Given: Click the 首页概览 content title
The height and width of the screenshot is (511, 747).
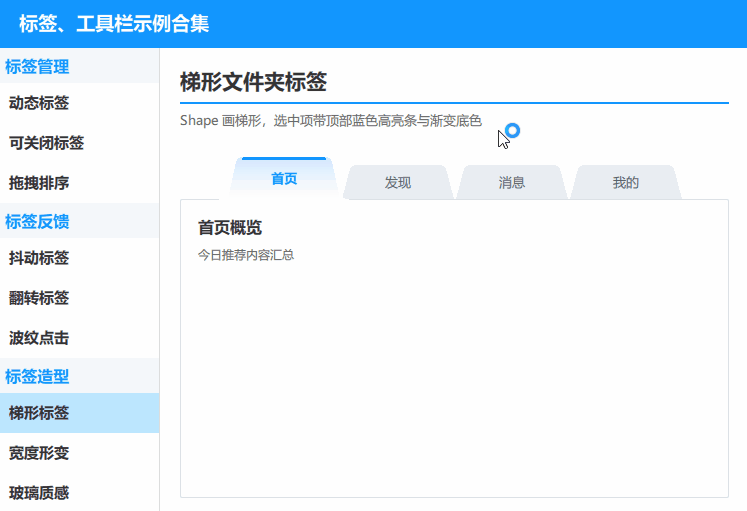Looking at the screenshot, I should tap(230, 228).
